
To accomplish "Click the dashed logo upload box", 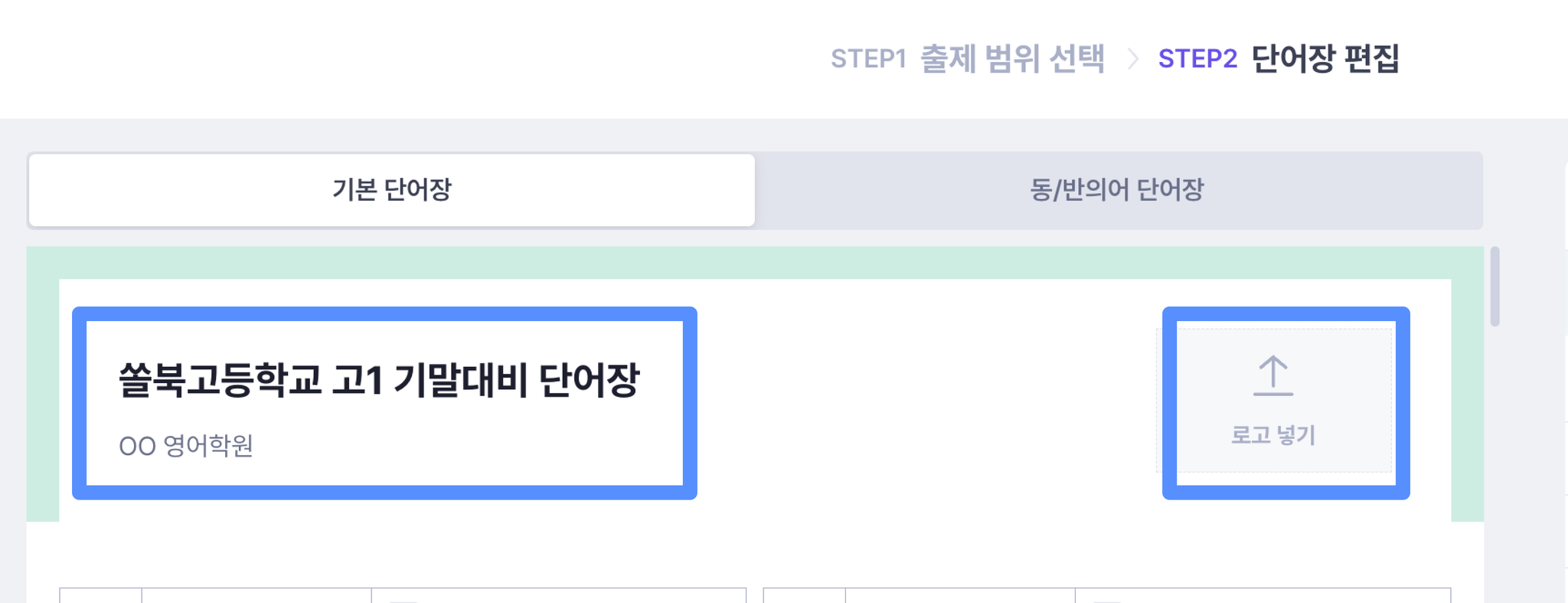I will (1274, 400).
